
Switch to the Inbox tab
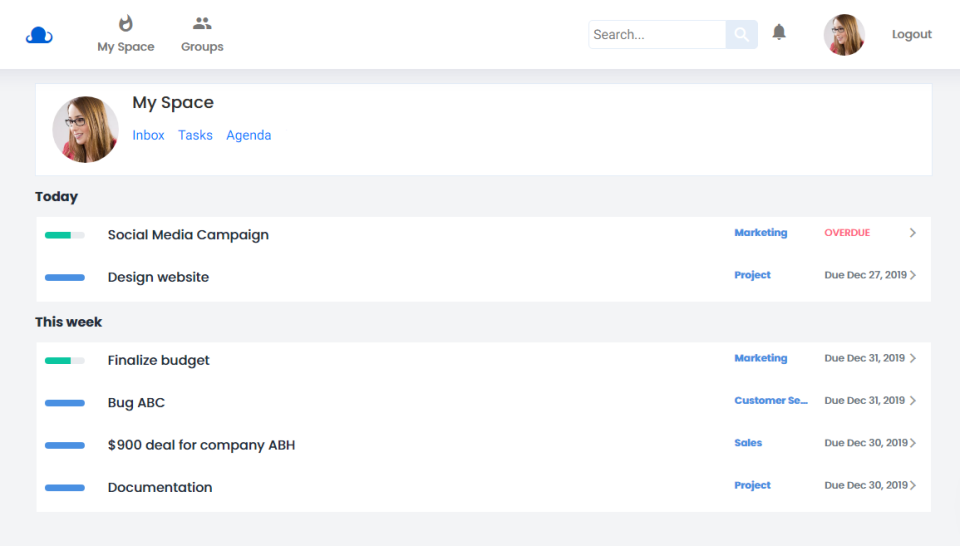tap(148, 135)
